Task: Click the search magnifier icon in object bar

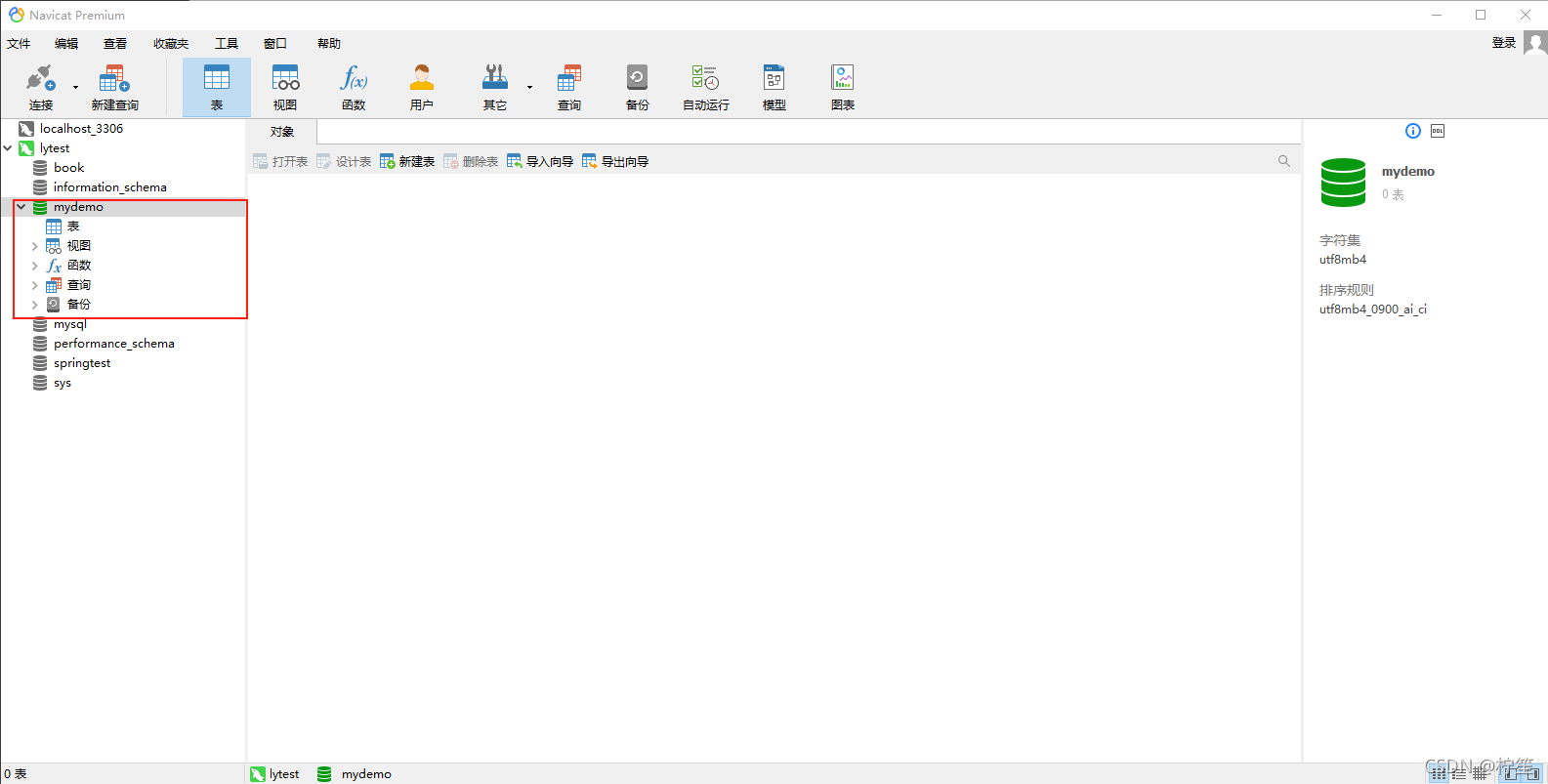Action: point(1284,161)
